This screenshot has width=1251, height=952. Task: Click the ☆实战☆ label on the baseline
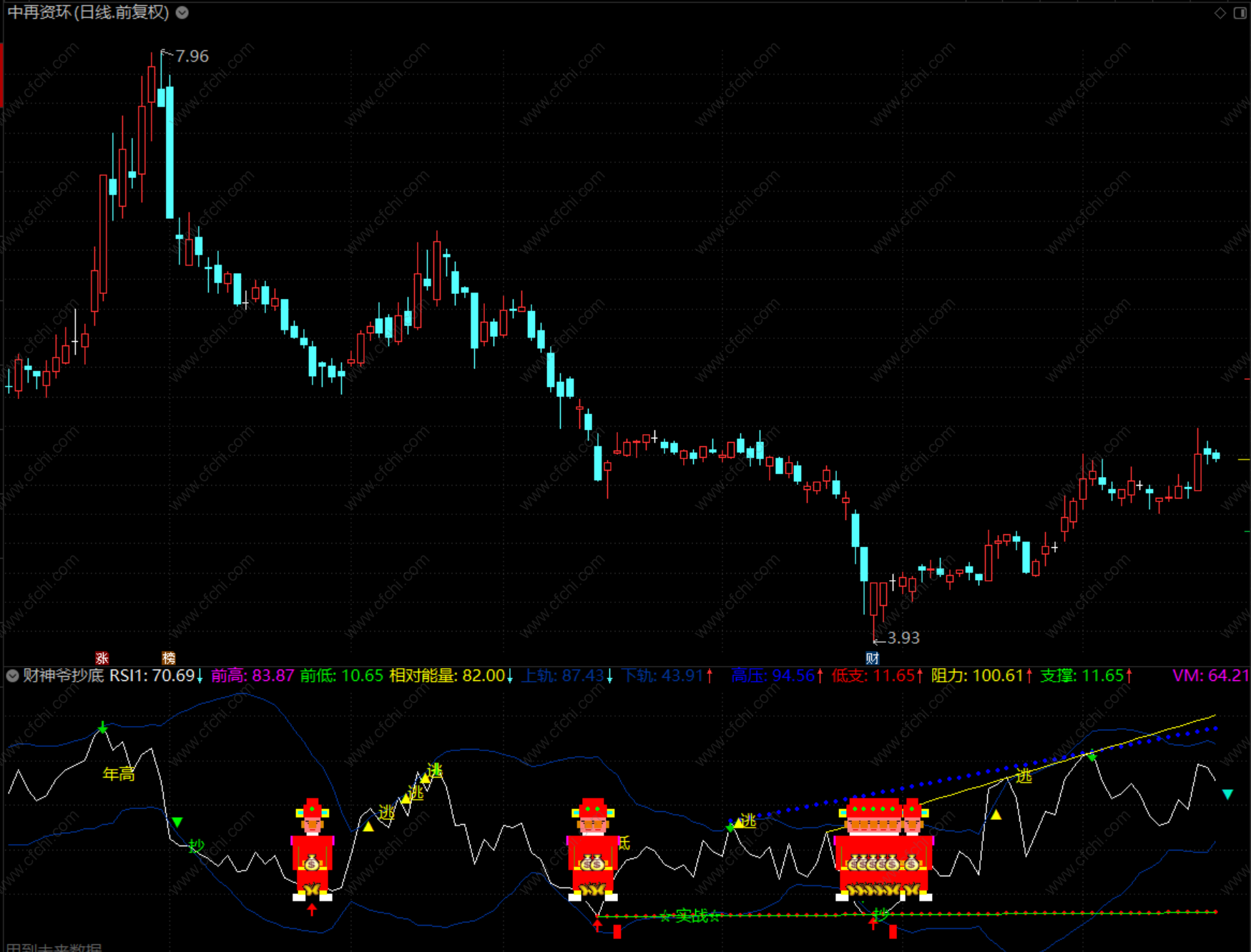tap(690, 916)
